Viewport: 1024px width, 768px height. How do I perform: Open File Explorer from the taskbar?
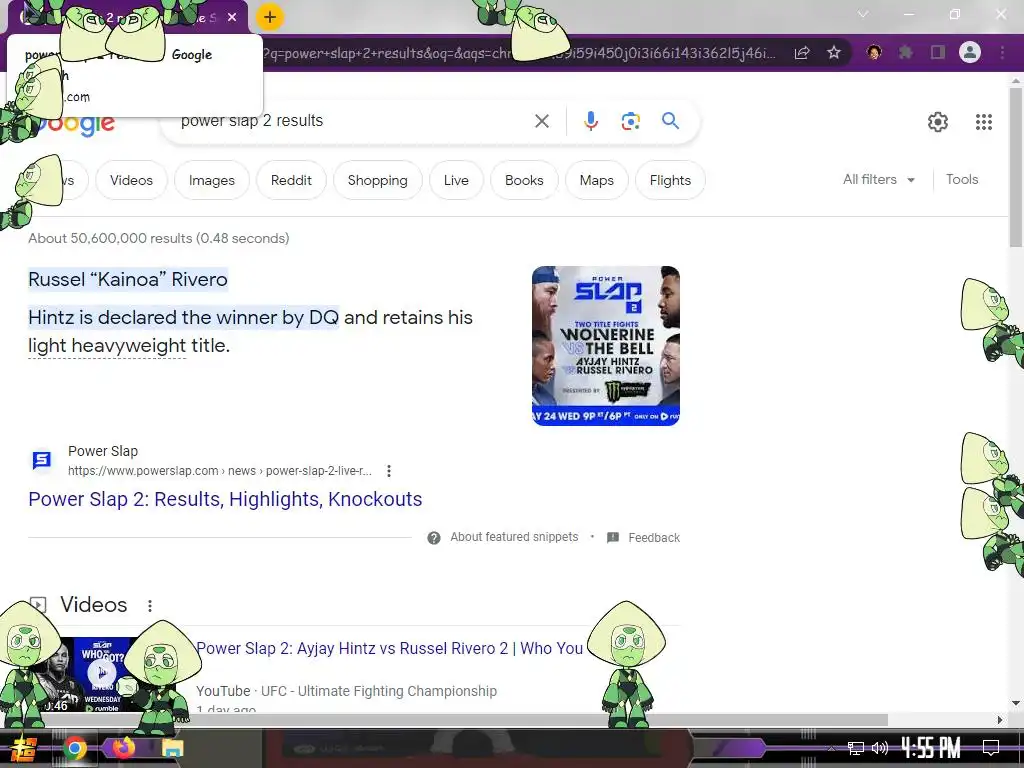[x=172, y=748]
